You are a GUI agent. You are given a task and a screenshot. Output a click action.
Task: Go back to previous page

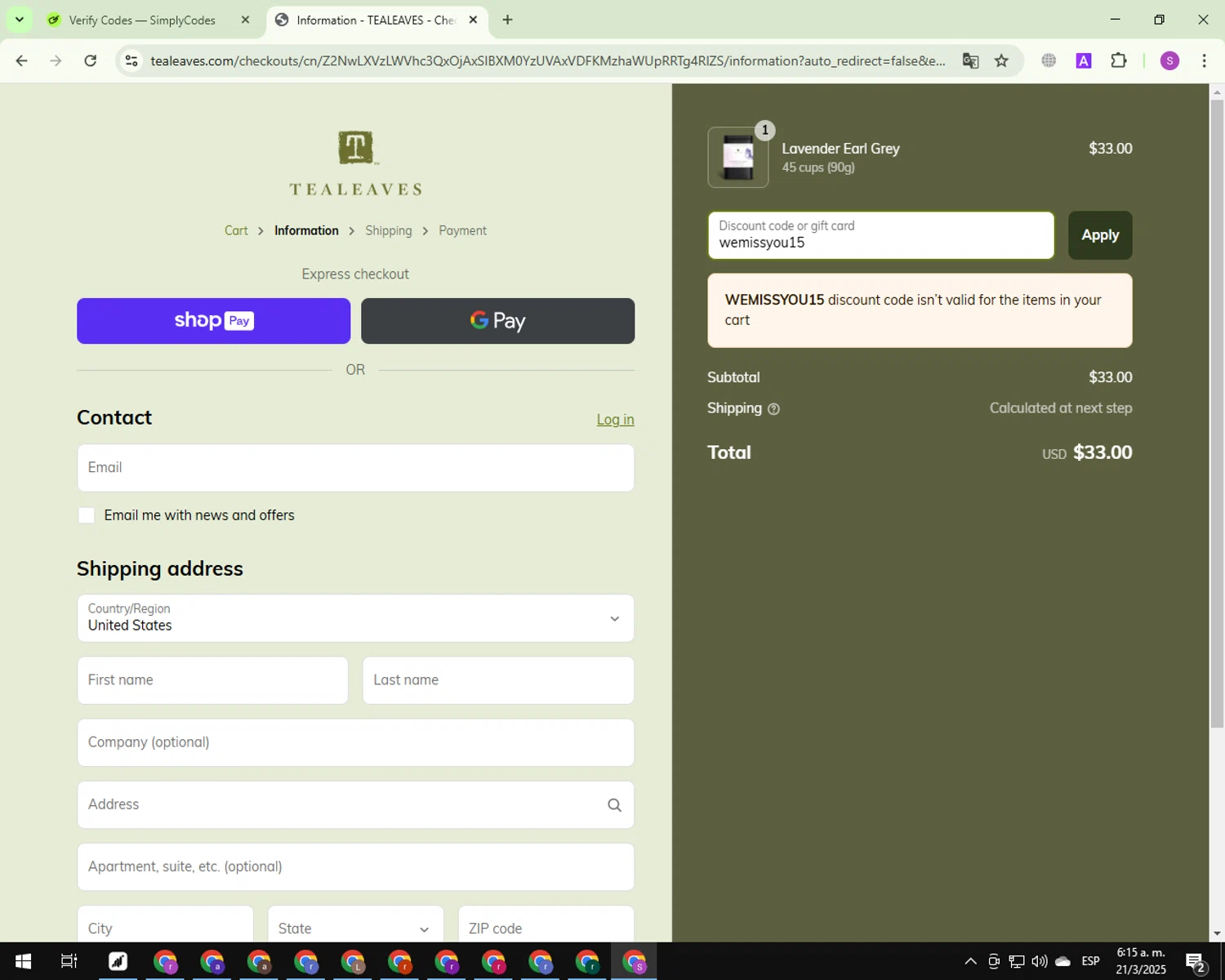click(x=22, y=60)
